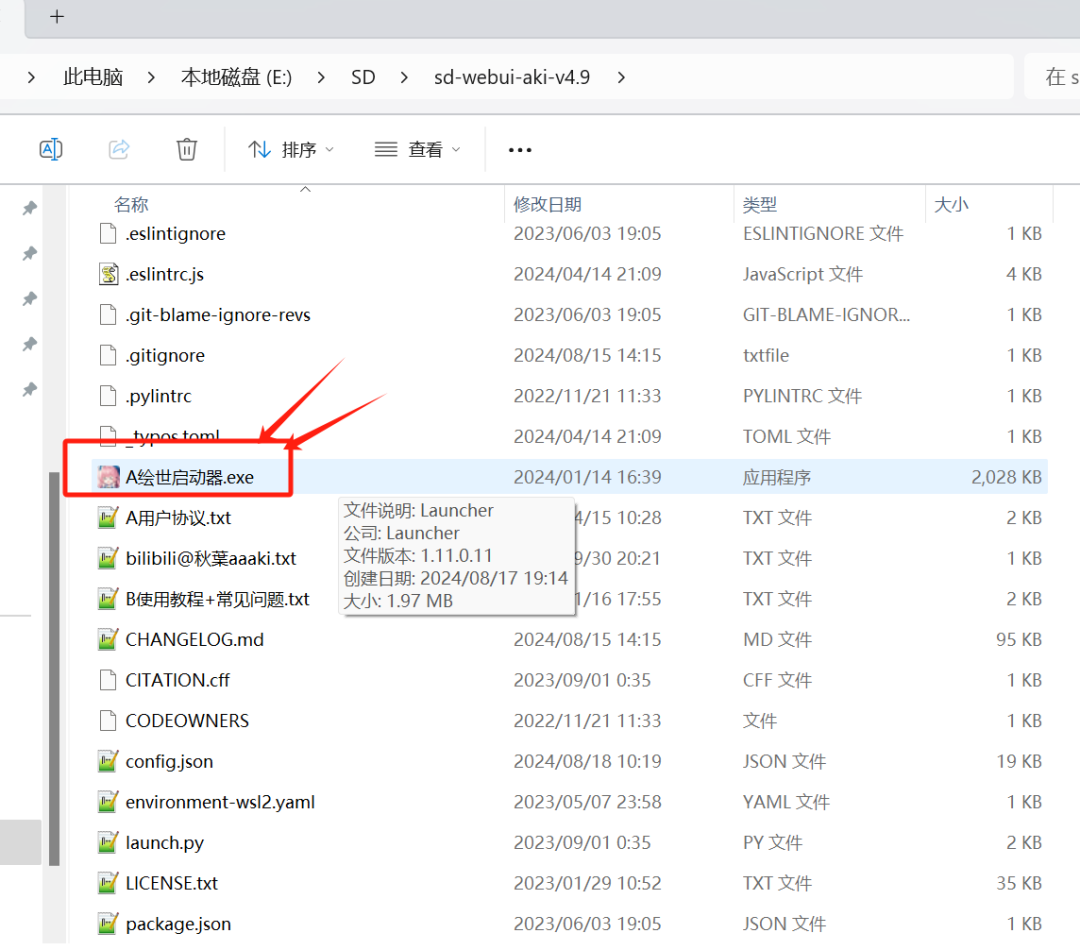This screenshot has width=1080, height=950.
Task: Click file name .eslintrc.js
Action: 165,274
